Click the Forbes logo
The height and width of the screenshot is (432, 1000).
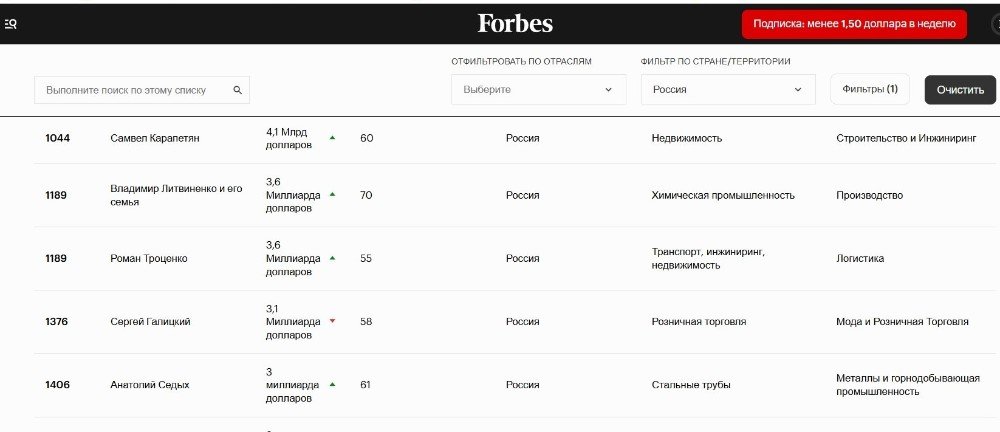click(x=515, y=23)
